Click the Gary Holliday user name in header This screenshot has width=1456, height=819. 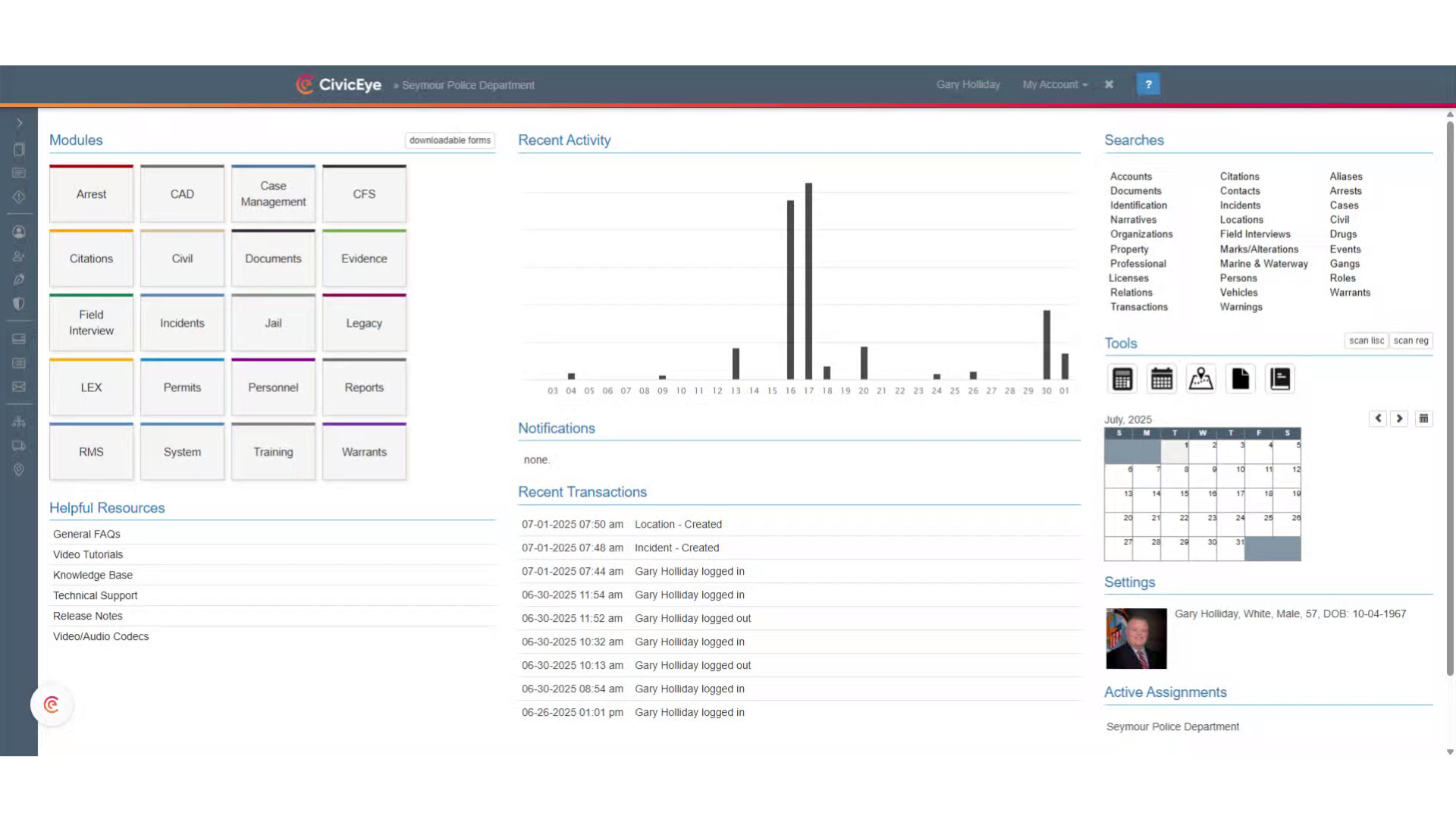point(968,84)
